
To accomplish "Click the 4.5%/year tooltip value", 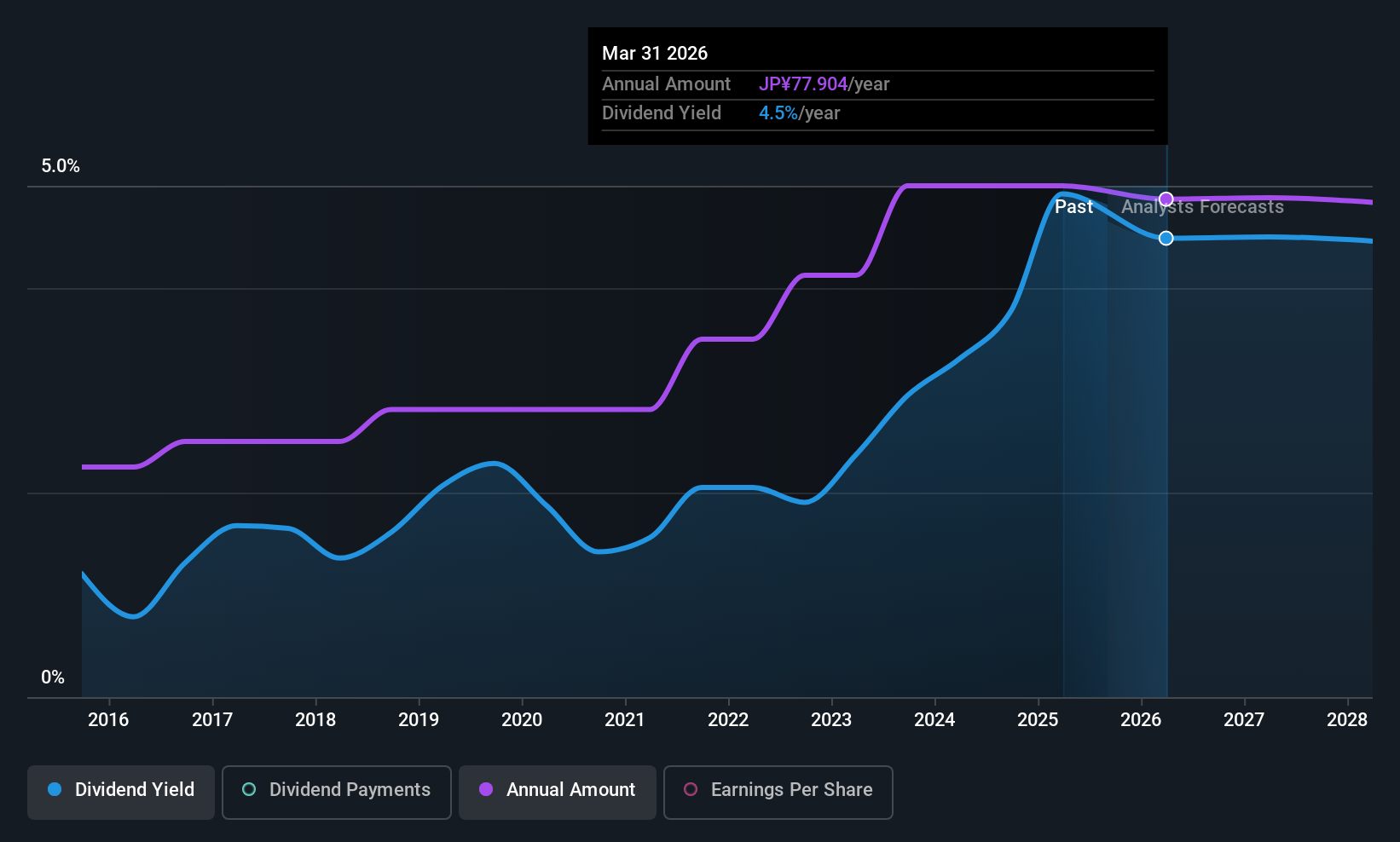I will pos(799,113).
